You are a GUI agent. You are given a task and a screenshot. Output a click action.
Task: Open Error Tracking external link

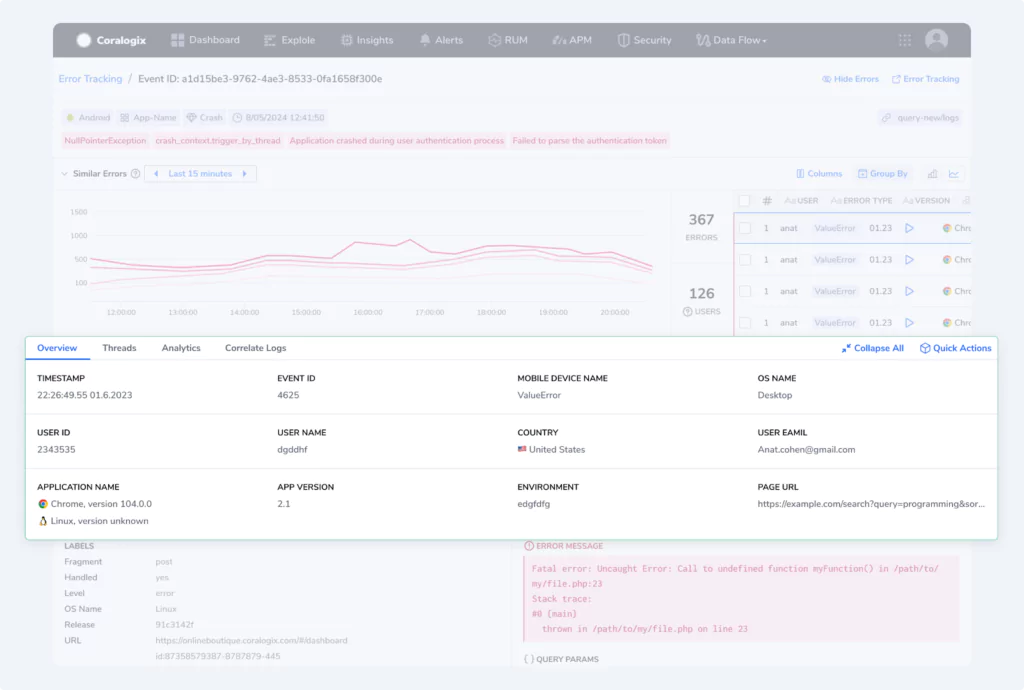click(925, 79)
